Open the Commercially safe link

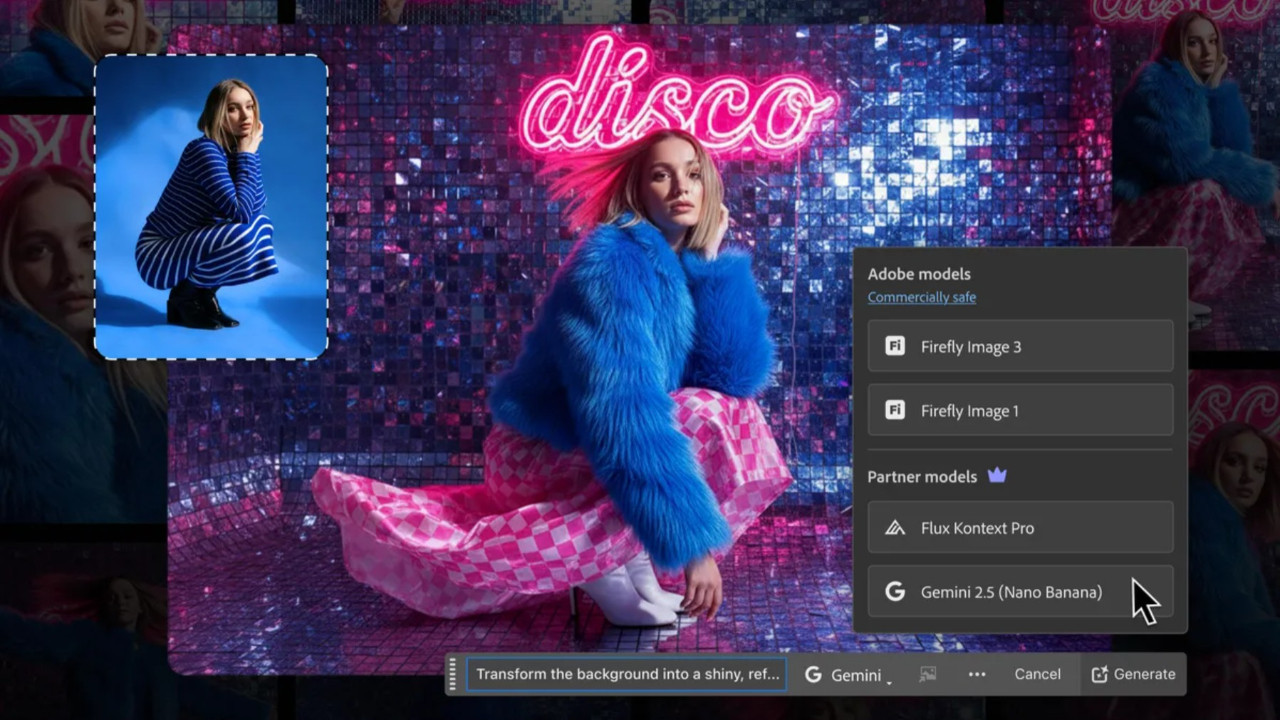[x=921, y=297]
